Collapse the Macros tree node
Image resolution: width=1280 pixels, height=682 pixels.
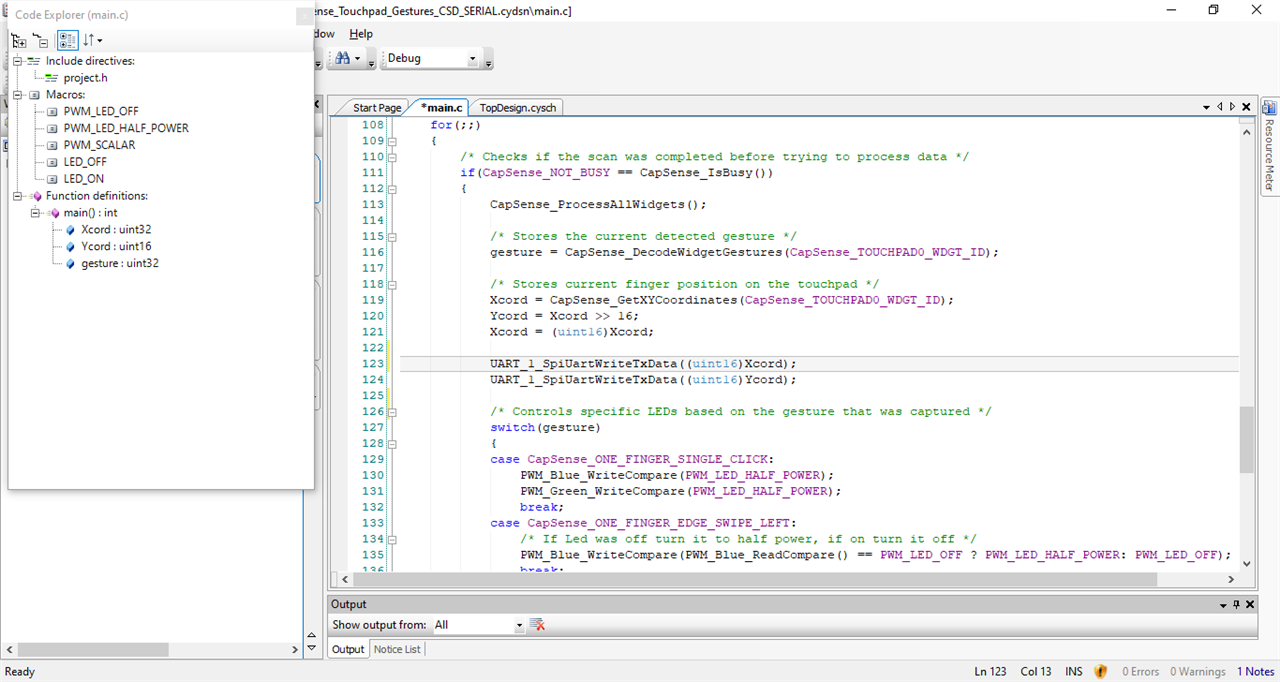[17, 95]
